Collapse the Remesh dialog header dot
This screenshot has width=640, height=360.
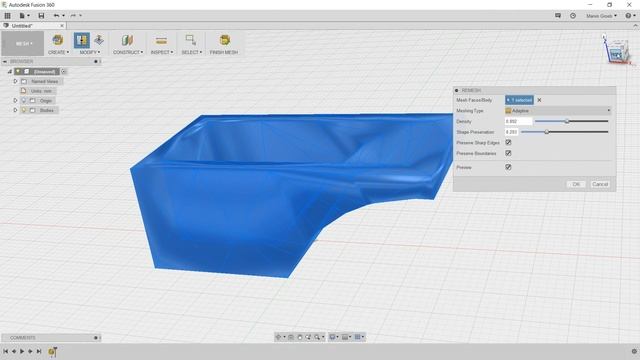point(457,90)
